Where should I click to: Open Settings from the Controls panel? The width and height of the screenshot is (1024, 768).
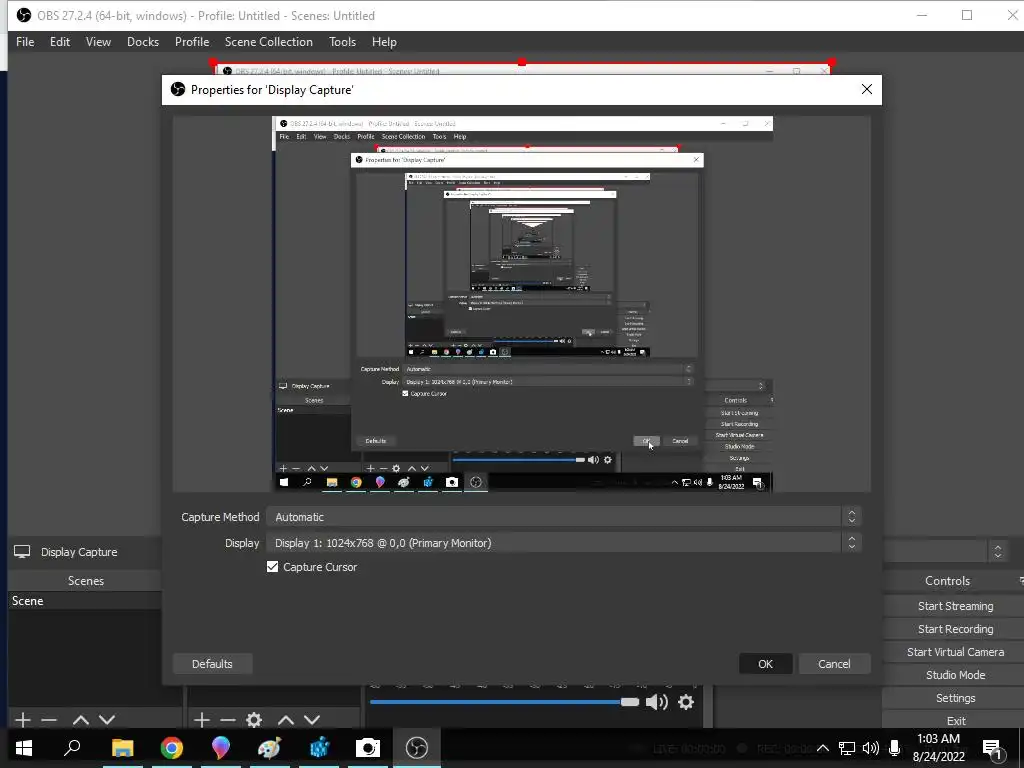tap(955, 697)
